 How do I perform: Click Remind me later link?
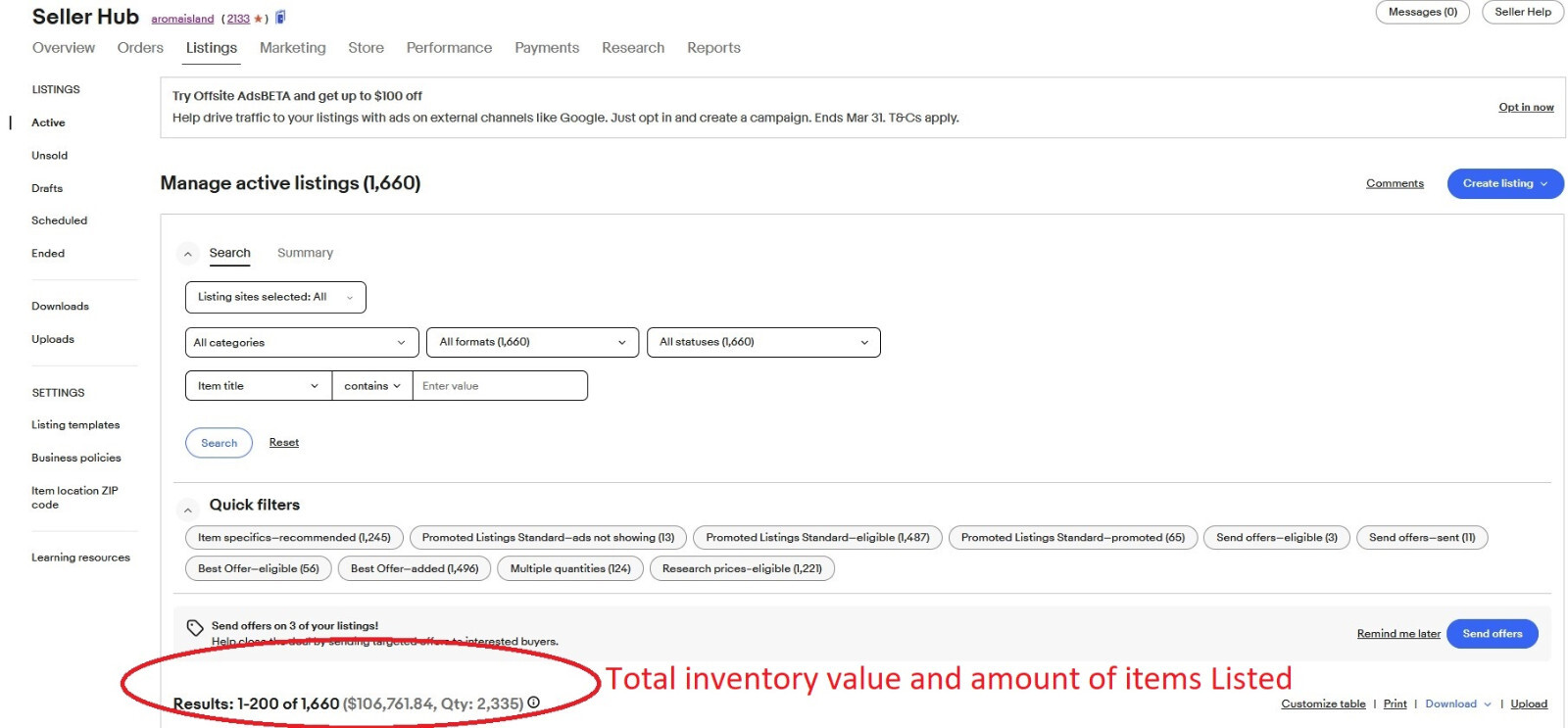(1398, 634)
